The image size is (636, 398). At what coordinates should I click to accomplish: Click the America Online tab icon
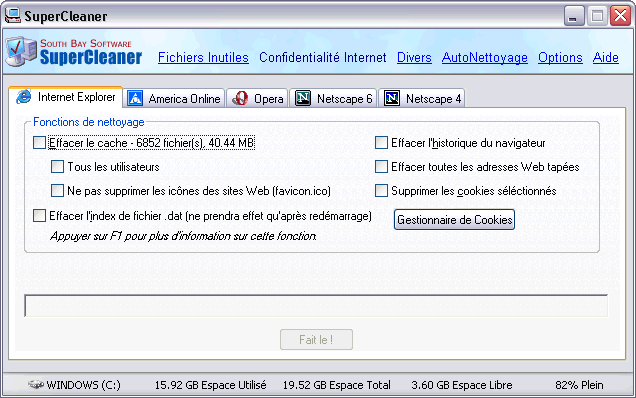pyautogui.click(x=135, y=99)
